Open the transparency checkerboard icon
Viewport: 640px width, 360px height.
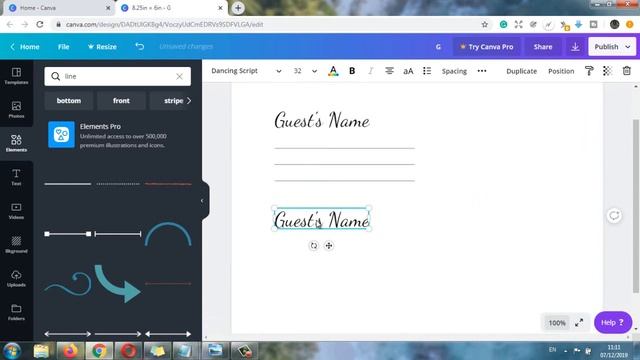click(607, 71)
